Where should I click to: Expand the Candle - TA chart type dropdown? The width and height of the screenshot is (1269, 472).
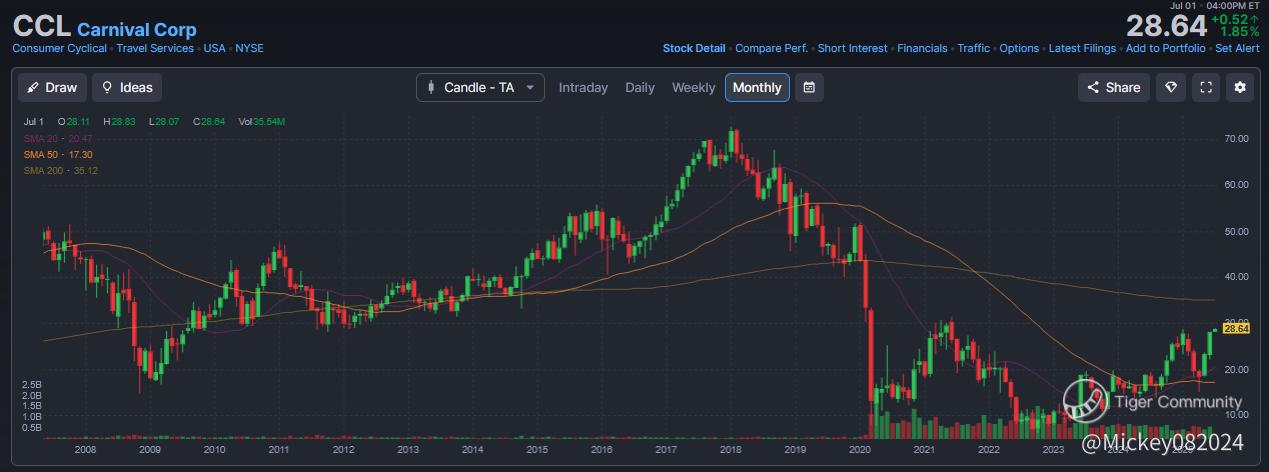point(481,87)
